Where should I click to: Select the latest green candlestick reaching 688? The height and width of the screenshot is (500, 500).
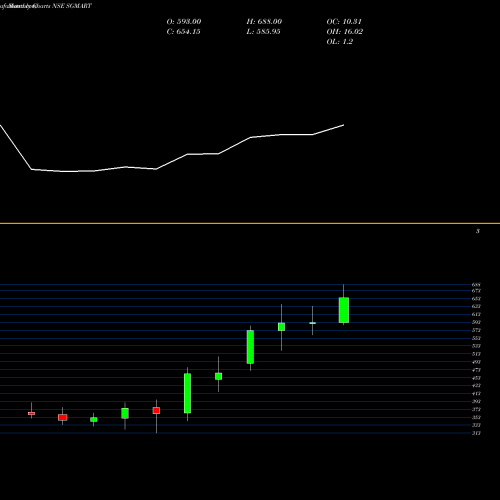tap(344, 310)
